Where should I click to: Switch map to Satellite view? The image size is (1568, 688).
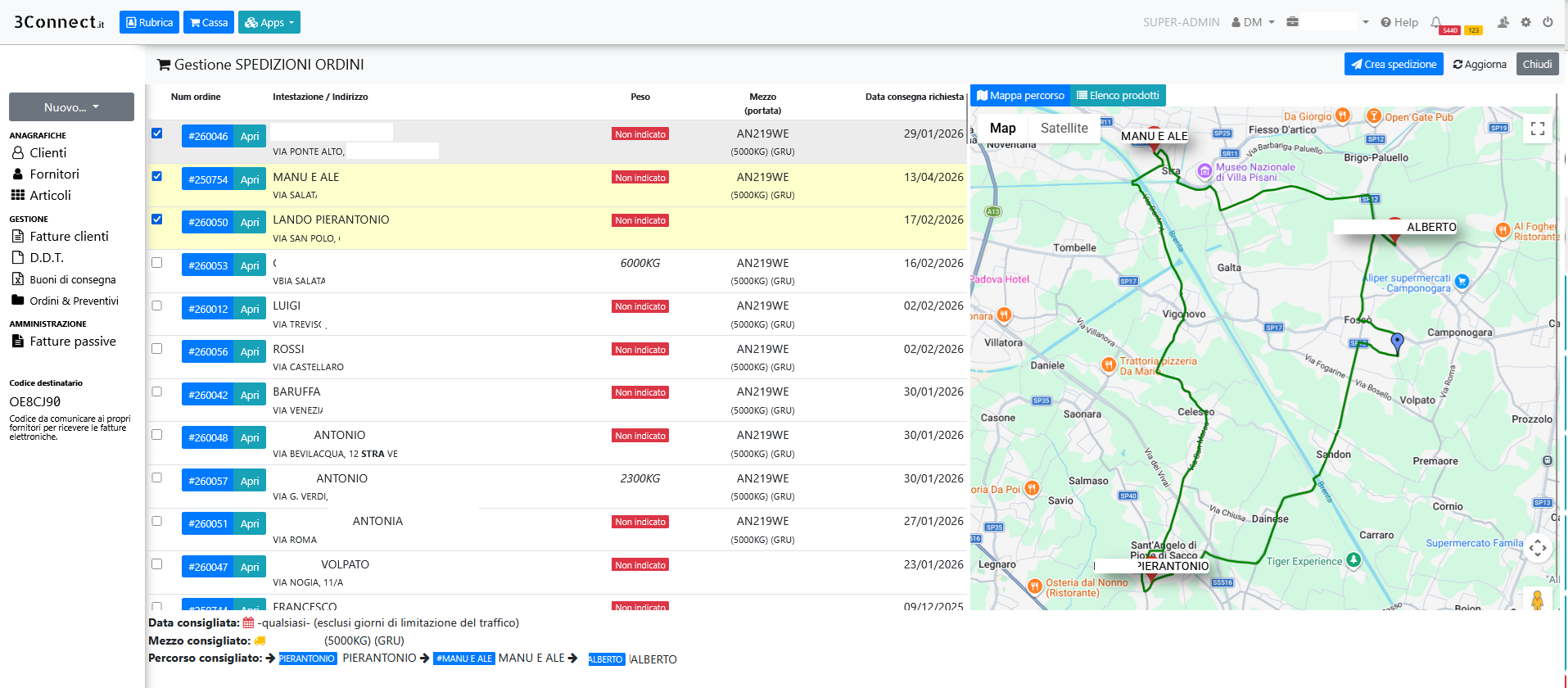click(1064, 128)
